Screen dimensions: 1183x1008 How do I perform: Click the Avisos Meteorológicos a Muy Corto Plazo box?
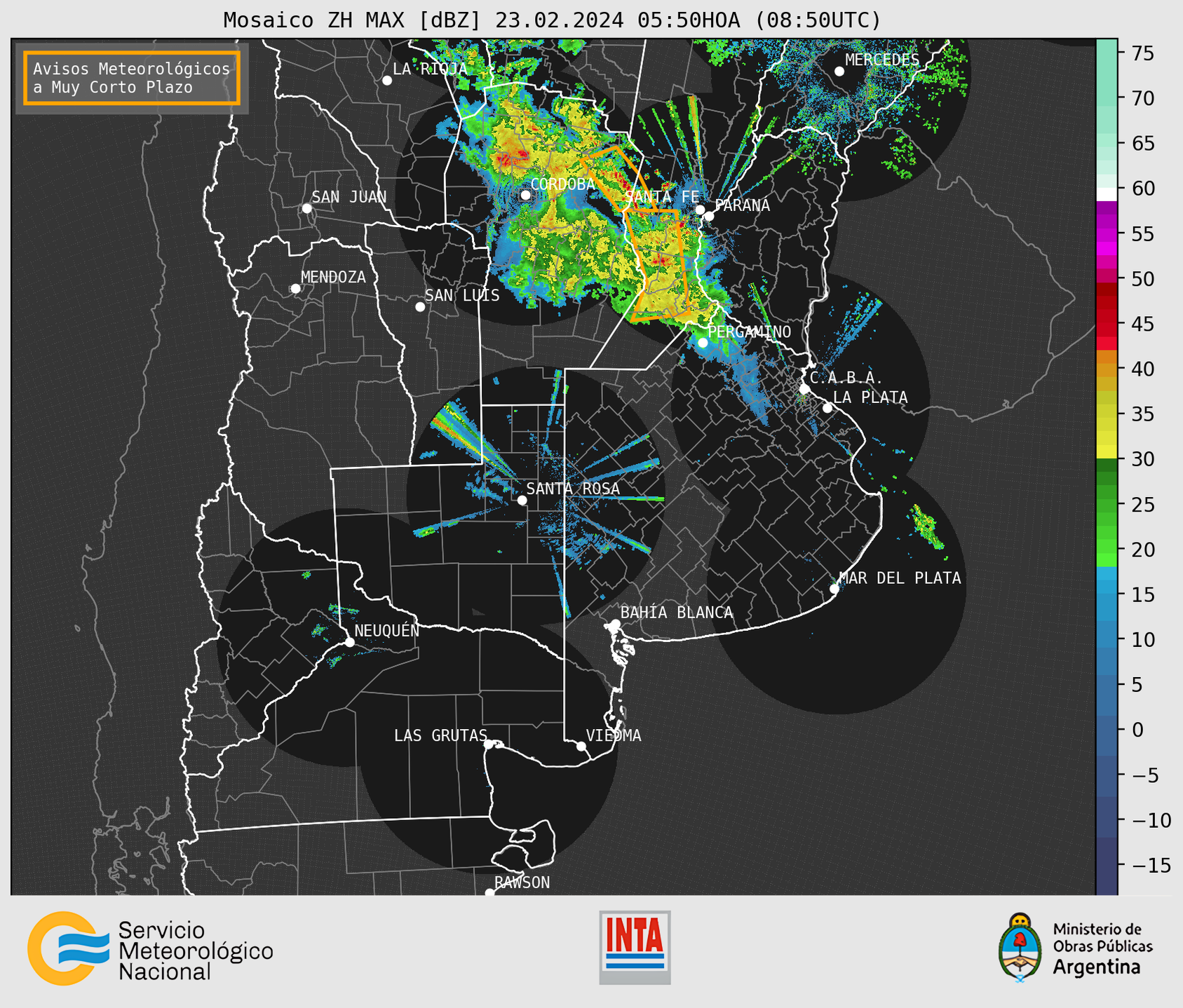[132, 78]
